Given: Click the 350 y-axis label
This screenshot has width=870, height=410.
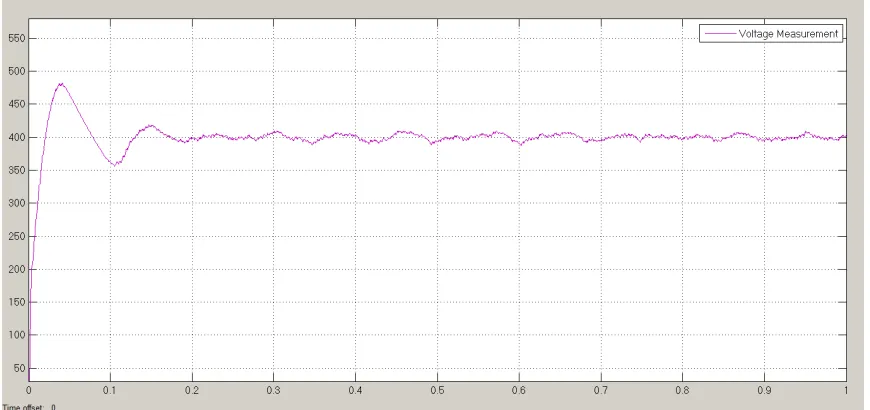Looking at the screenshot, I should point(17,170).
